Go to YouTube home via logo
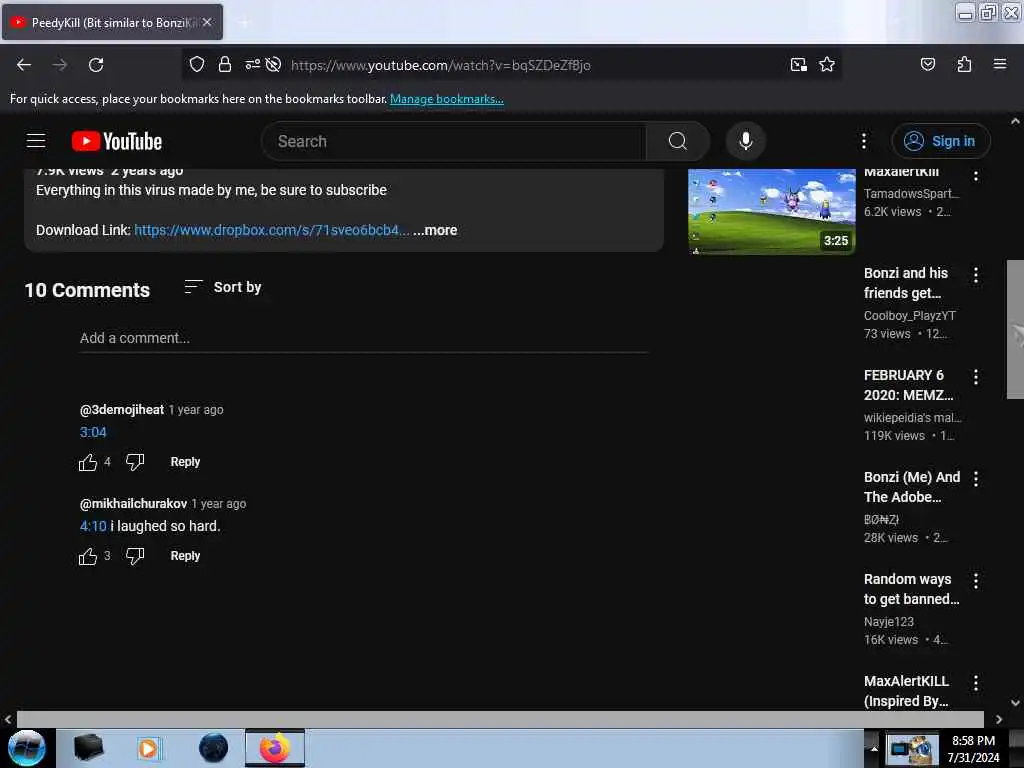Screen dimensions: 1024x768 click(117, 141)
